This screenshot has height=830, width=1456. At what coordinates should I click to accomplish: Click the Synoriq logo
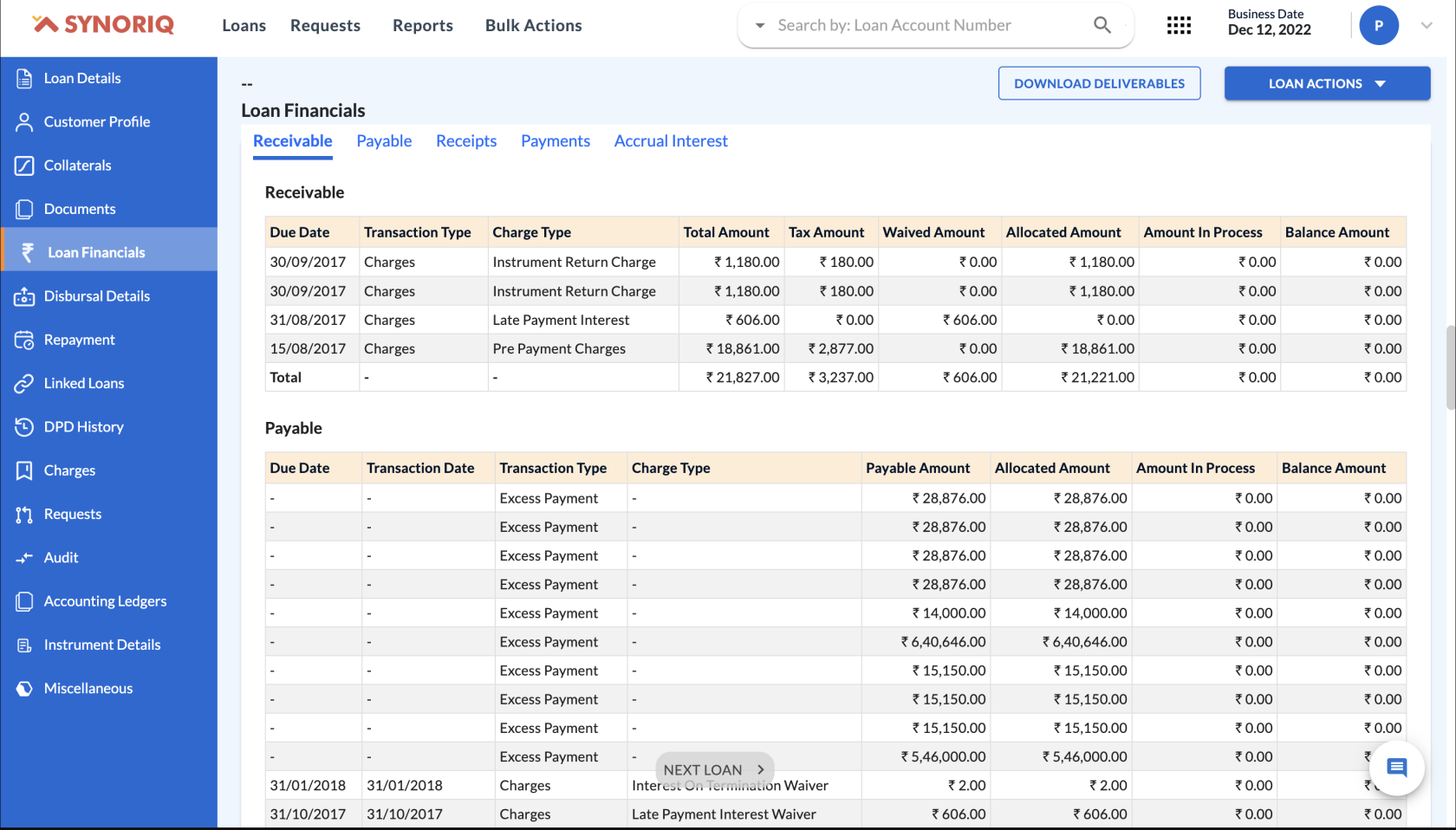click(x=103, y=24)
